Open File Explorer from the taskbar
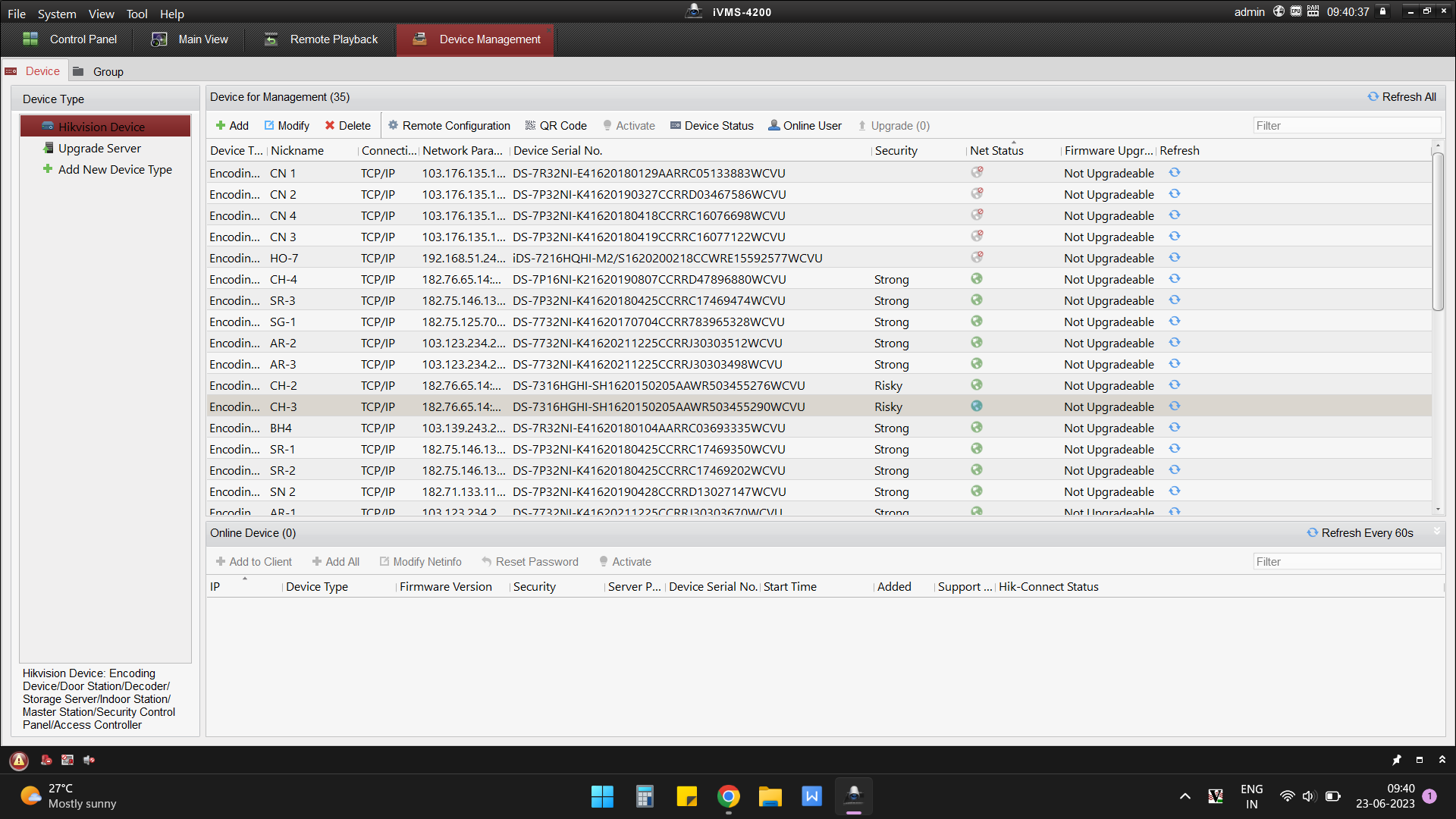 [x=770, y=796]
